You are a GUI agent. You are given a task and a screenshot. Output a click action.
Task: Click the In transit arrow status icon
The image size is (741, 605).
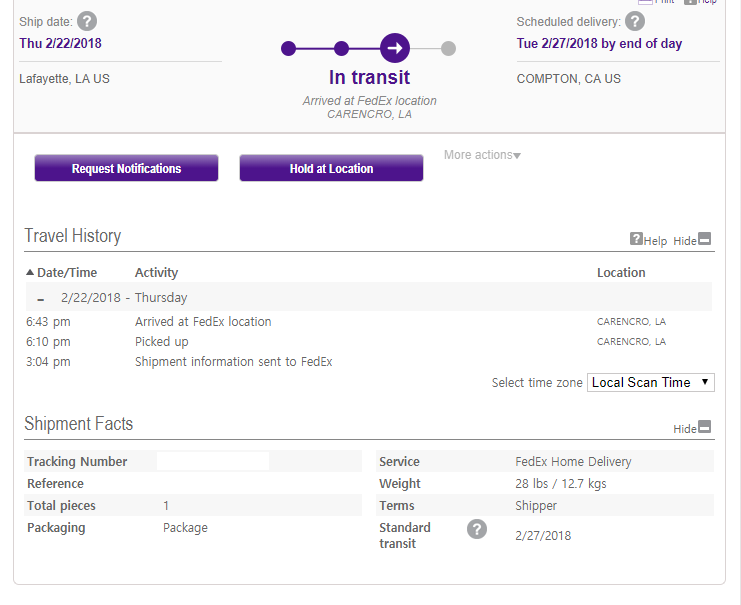pyautogui.click(x=395, y=48)
